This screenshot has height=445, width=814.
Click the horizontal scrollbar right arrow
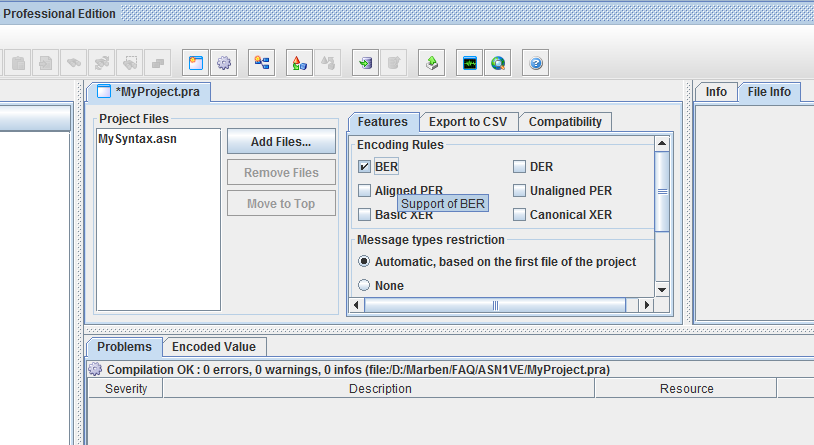click(646, 305)
